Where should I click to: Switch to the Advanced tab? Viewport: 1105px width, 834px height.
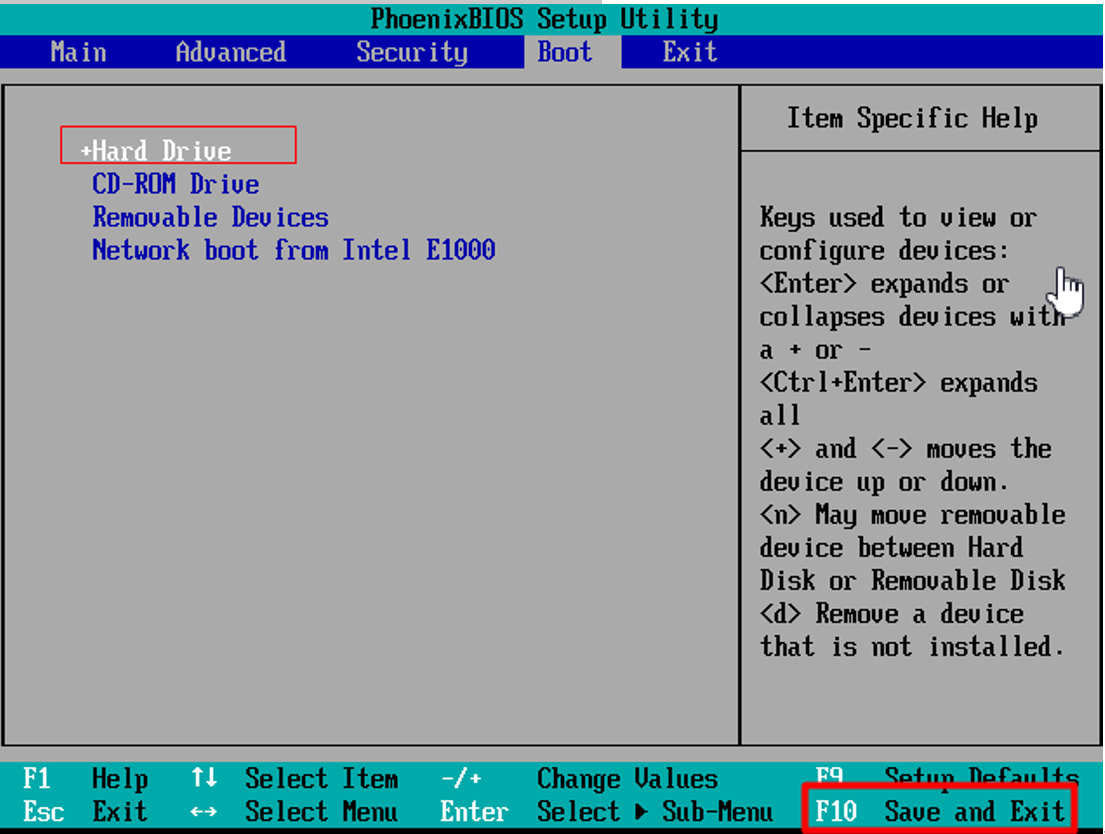pyautogui.click(x=230, y=52)
